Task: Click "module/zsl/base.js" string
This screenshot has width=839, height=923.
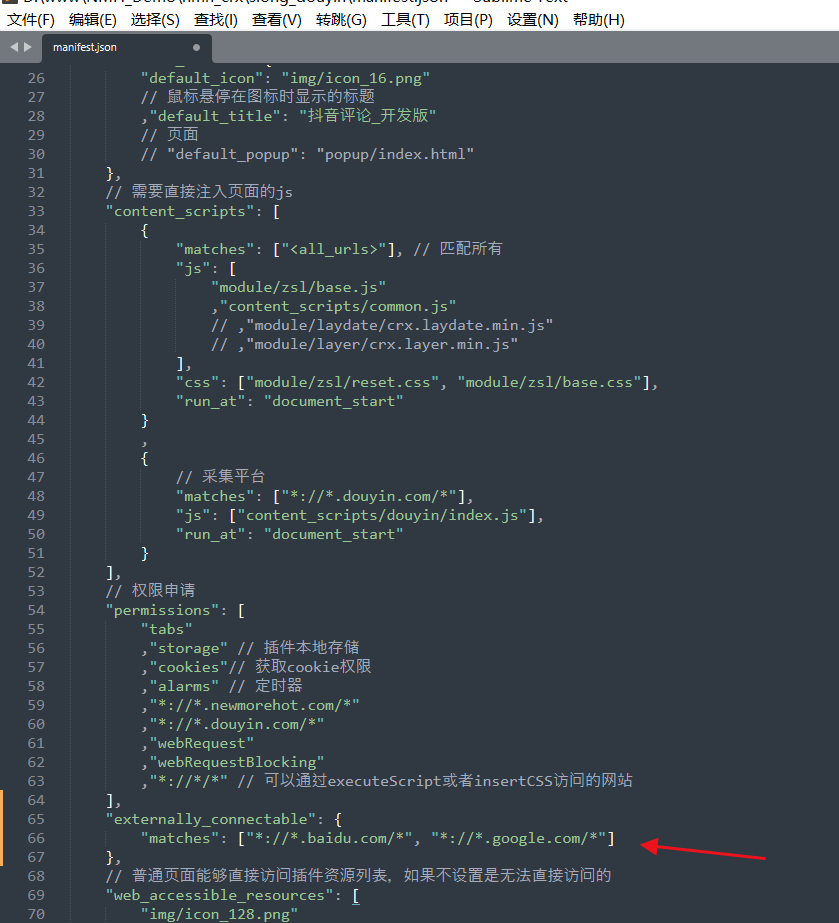Action: coord(299,287)
